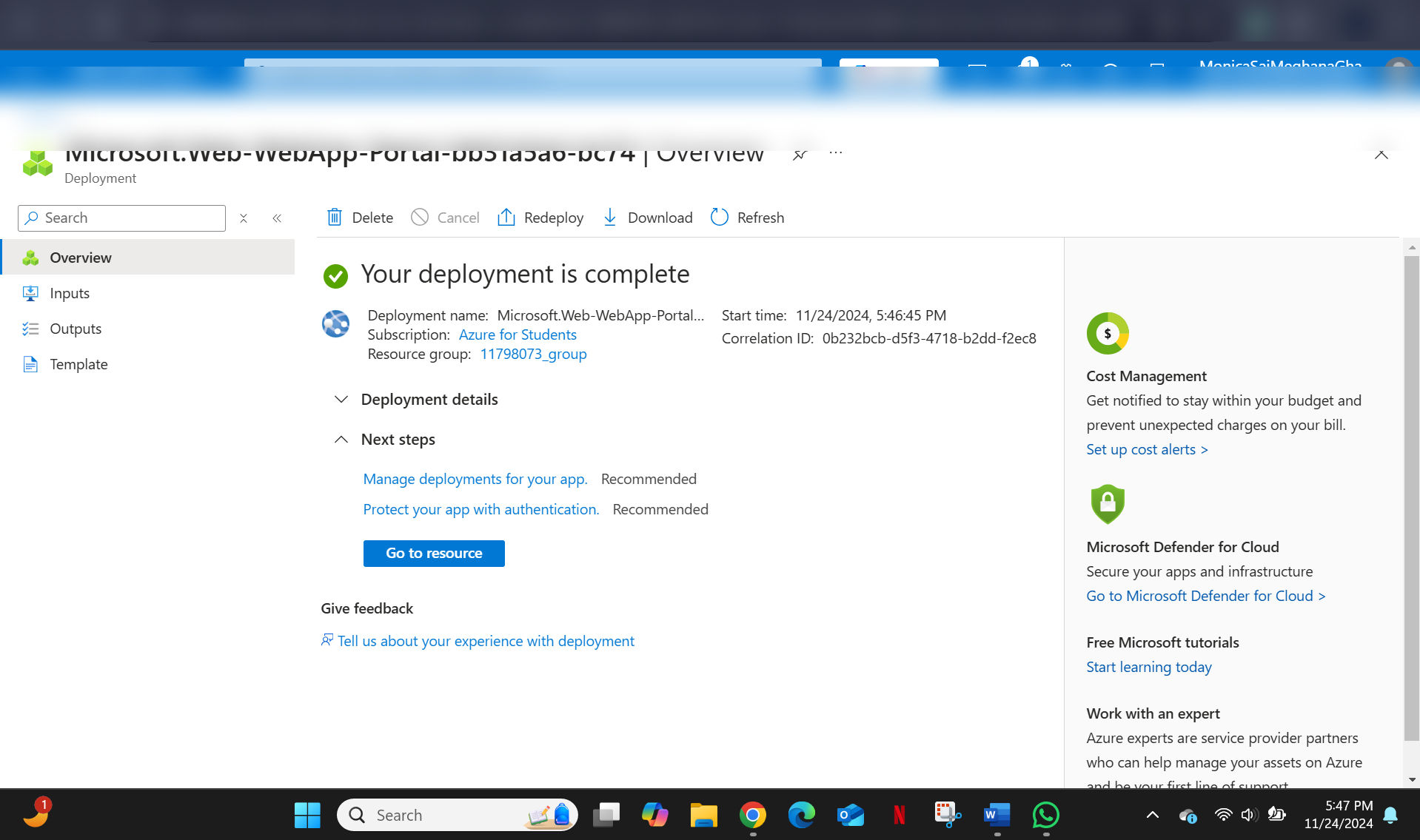
Task: Click the Your deployment is complete heading
Action: (525, 274)
